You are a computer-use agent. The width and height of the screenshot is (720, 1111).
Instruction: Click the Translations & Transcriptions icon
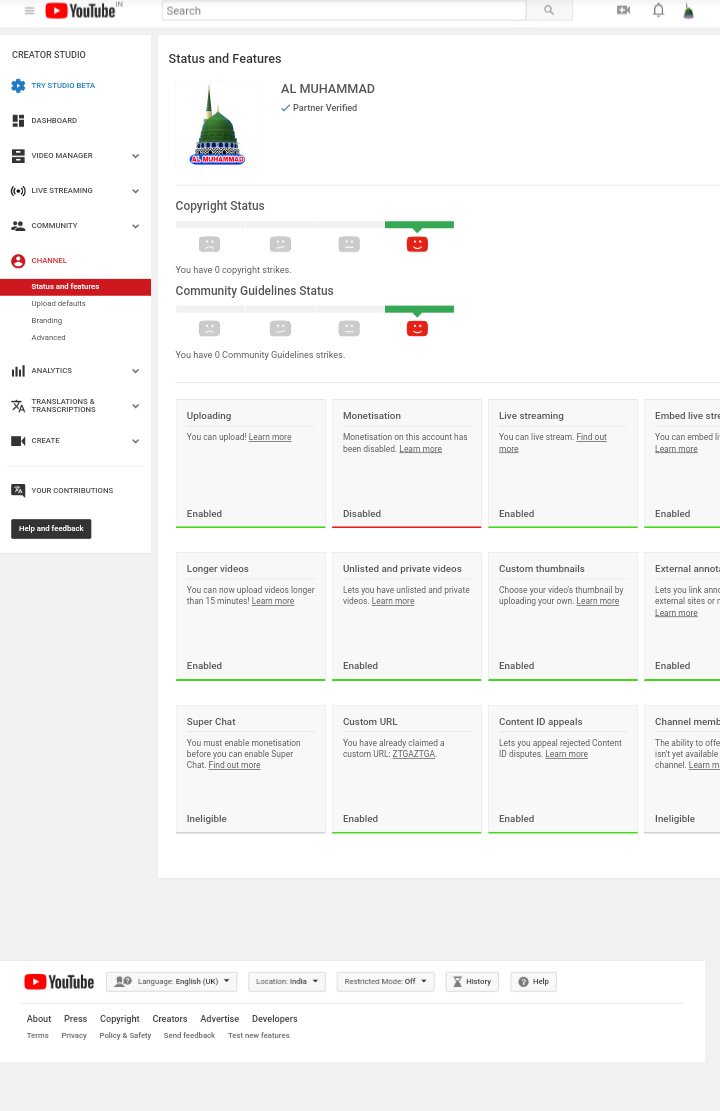[x=18, y=405]
